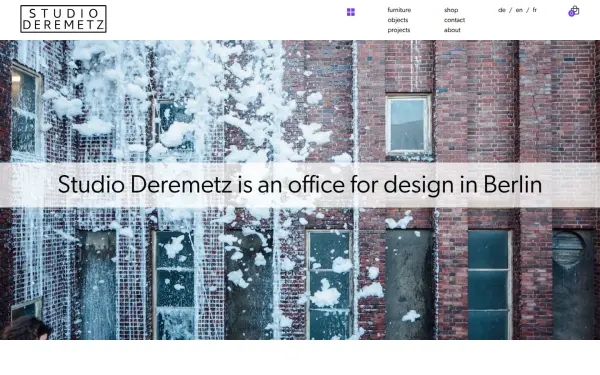Switch language to fr

point(535,10)
